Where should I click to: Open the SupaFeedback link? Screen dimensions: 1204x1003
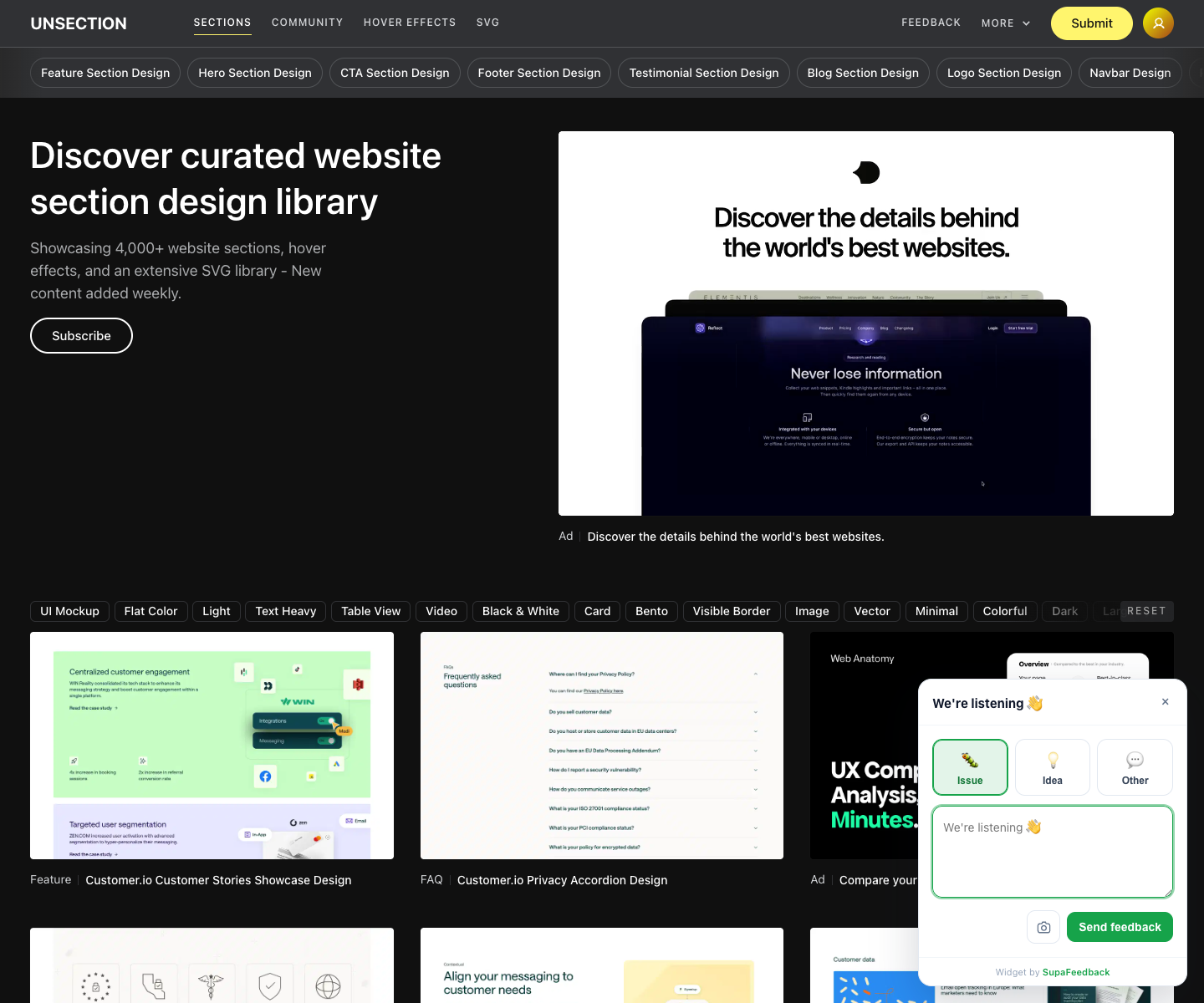(1076, 972)
